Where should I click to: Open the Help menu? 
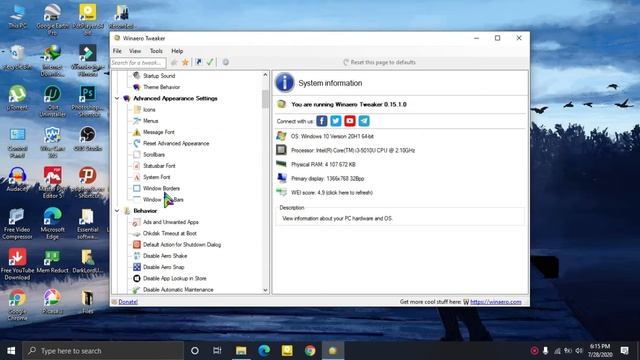177,51
